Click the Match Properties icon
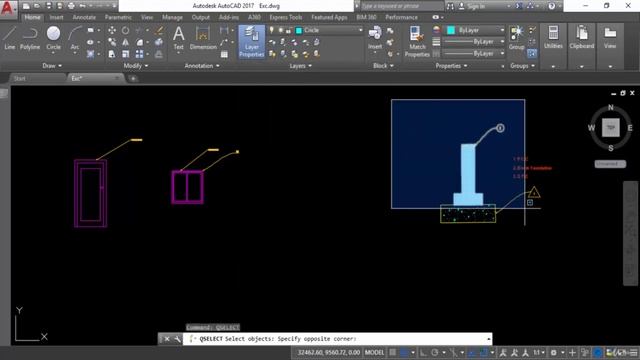The width and height of the screenshot is (640, 360). coord(417,41)
